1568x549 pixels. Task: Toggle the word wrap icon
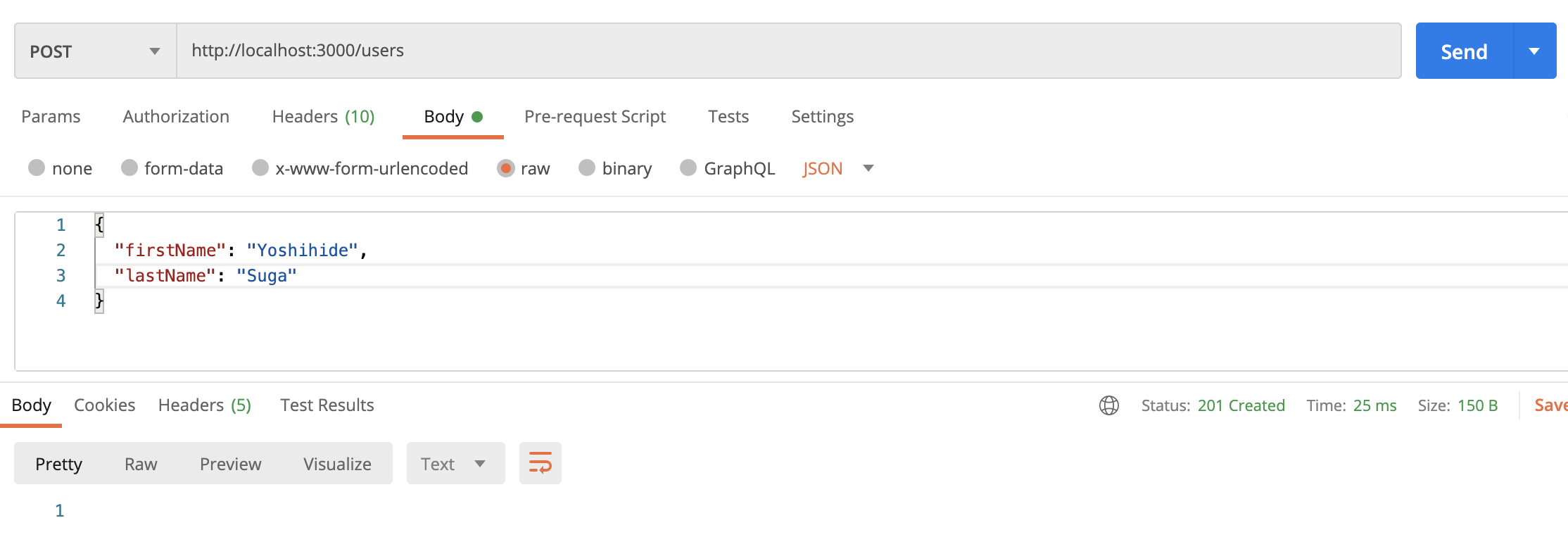pyautogui.click(x=540, y=463)
